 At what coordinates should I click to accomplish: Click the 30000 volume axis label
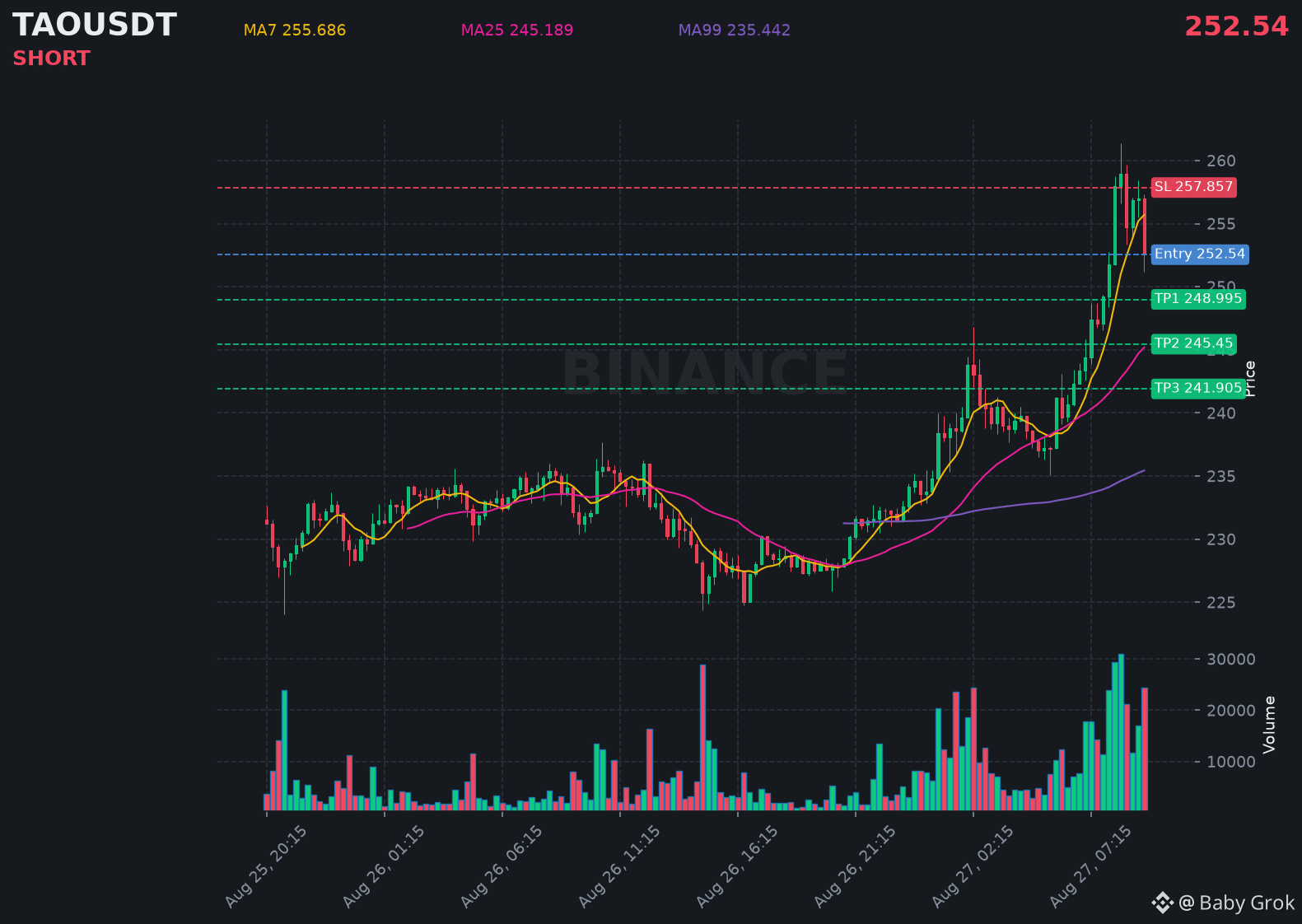(1231, 660)
